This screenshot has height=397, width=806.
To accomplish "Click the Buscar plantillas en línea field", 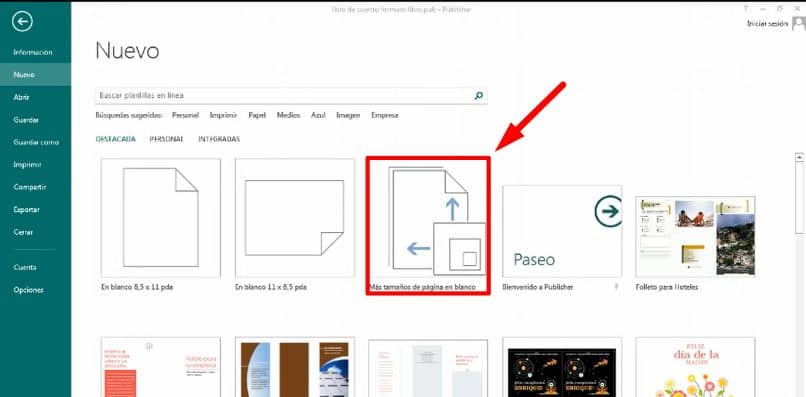I will tap(291, 96).
